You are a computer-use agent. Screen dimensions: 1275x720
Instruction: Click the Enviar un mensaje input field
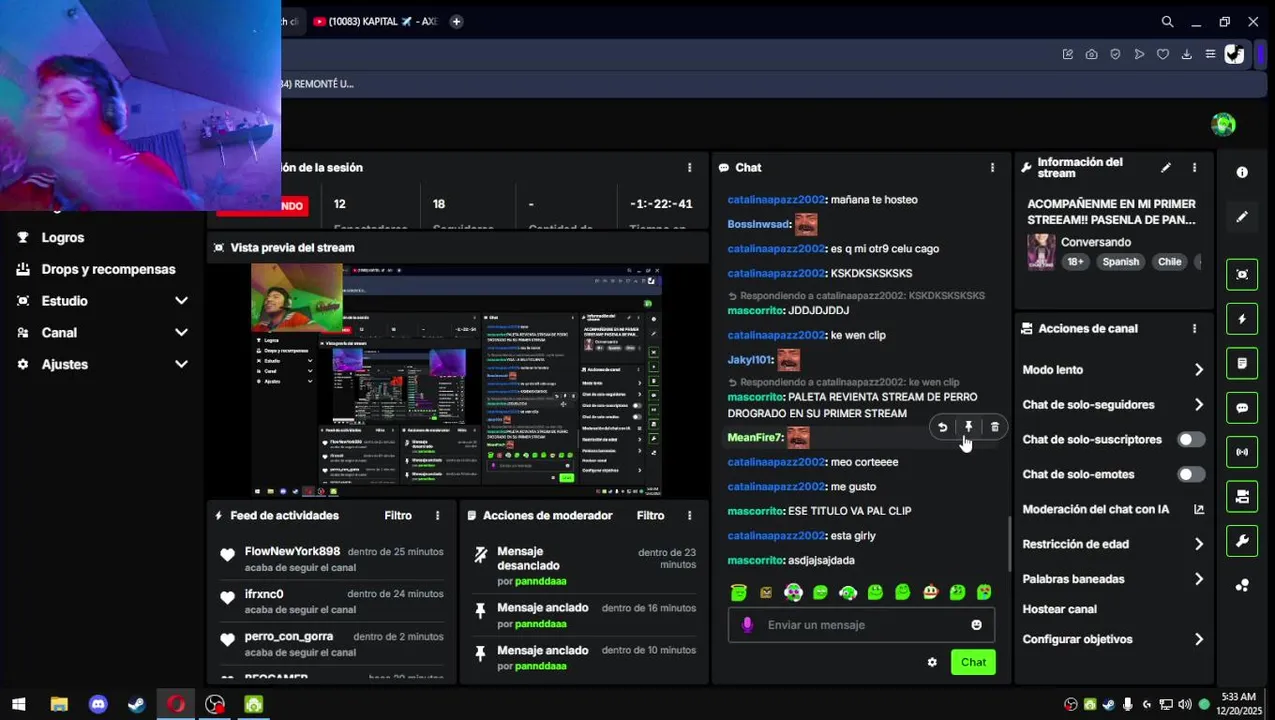click(x=861, y=625)
